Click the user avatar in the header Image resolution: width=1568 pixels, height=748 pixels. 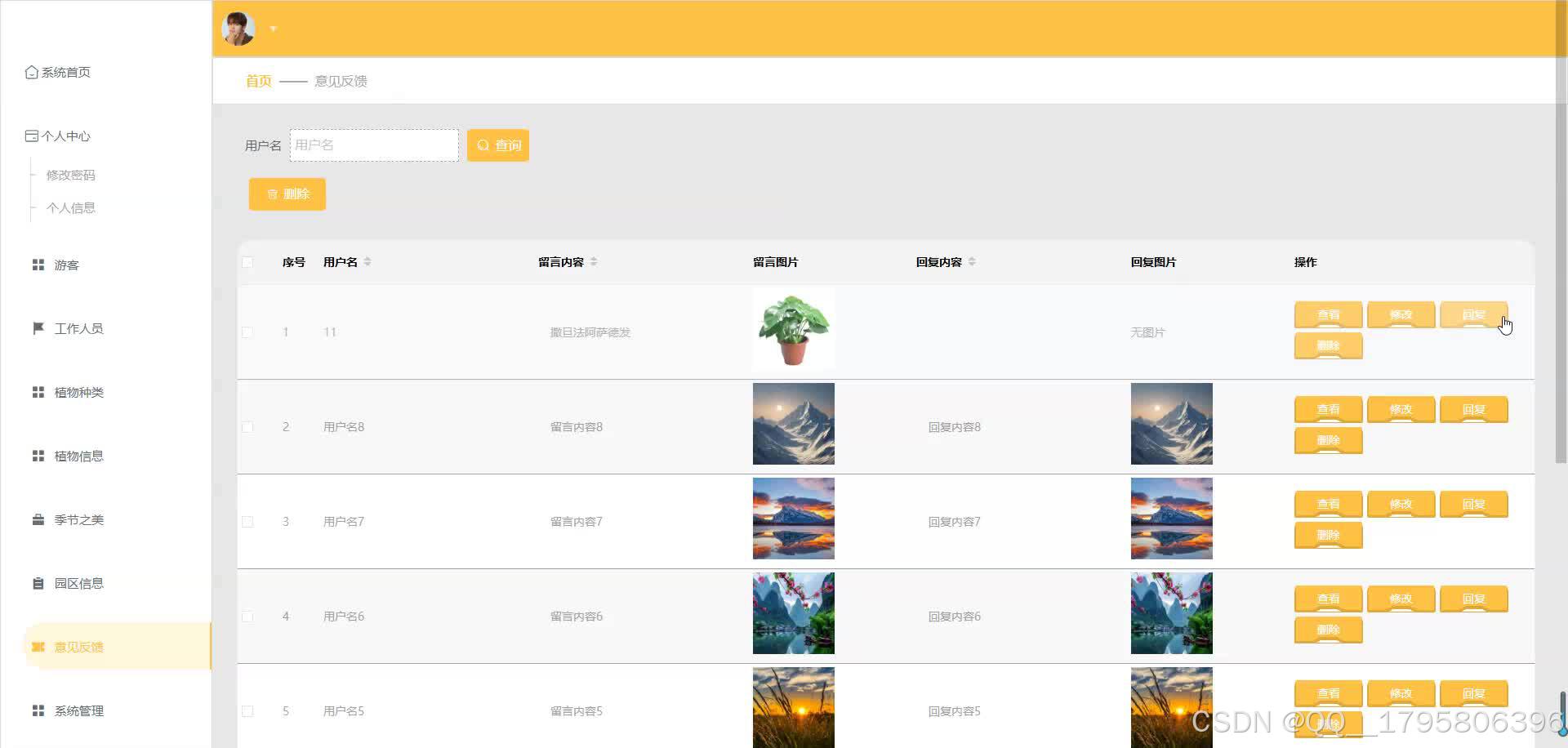click(238, 29)
